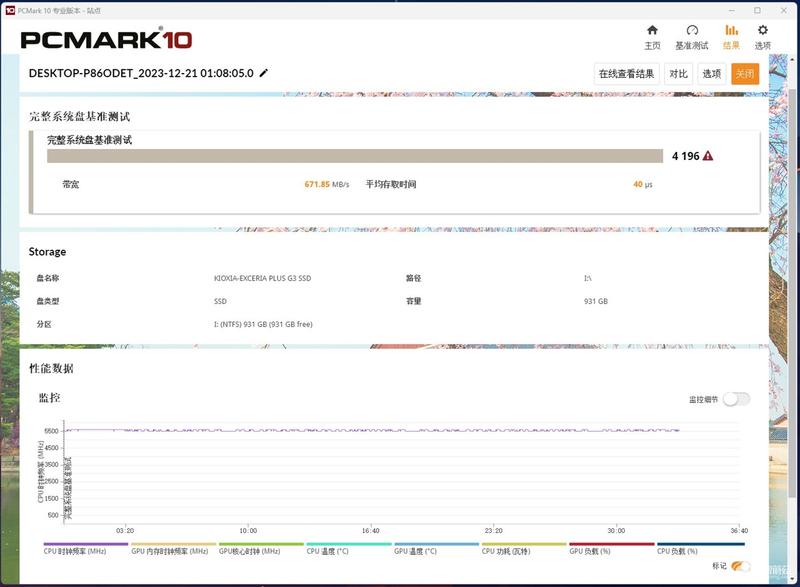Click the orange 关闭 button
This screenshot has width=800, height=587.
[x=745, y=74]
